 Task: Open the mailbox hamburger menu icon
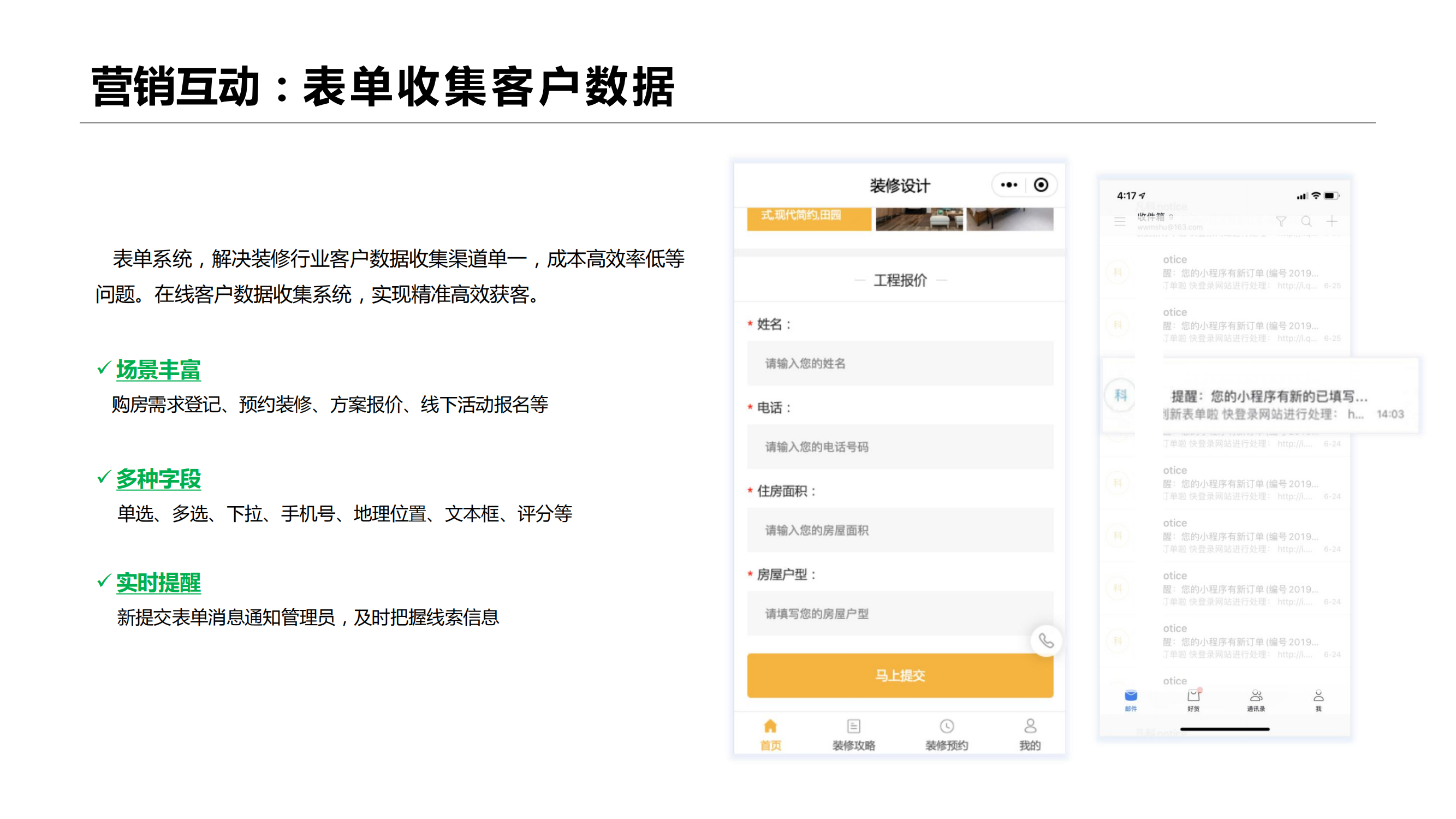click(x=1120, y=222)
